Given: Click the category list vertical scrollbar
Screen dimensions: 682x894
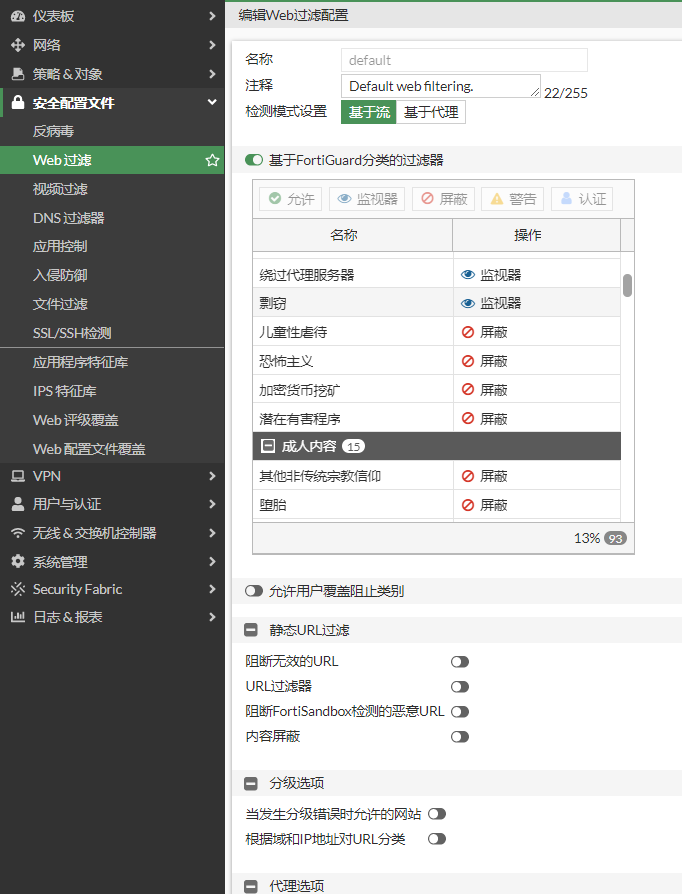Looking at the screenshot, I should tap(627, 286).
